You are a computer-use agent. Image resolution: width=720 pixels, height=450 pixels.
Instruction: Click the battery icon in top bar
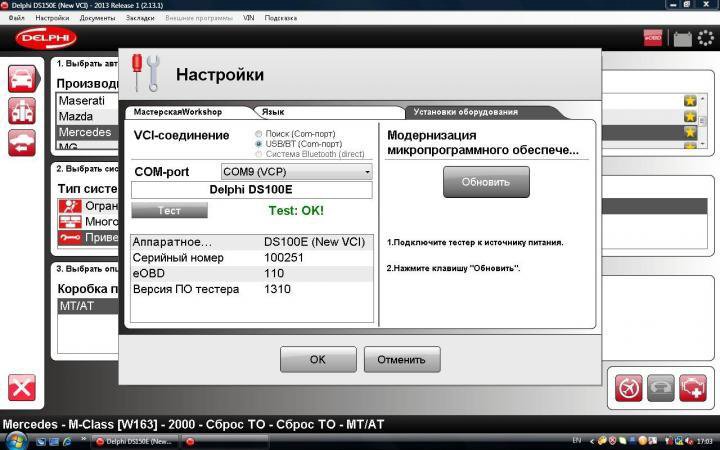click(683, 39)
